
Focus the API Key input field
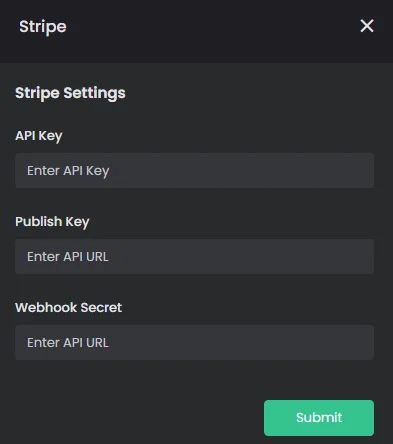click(x=194, y=170)
